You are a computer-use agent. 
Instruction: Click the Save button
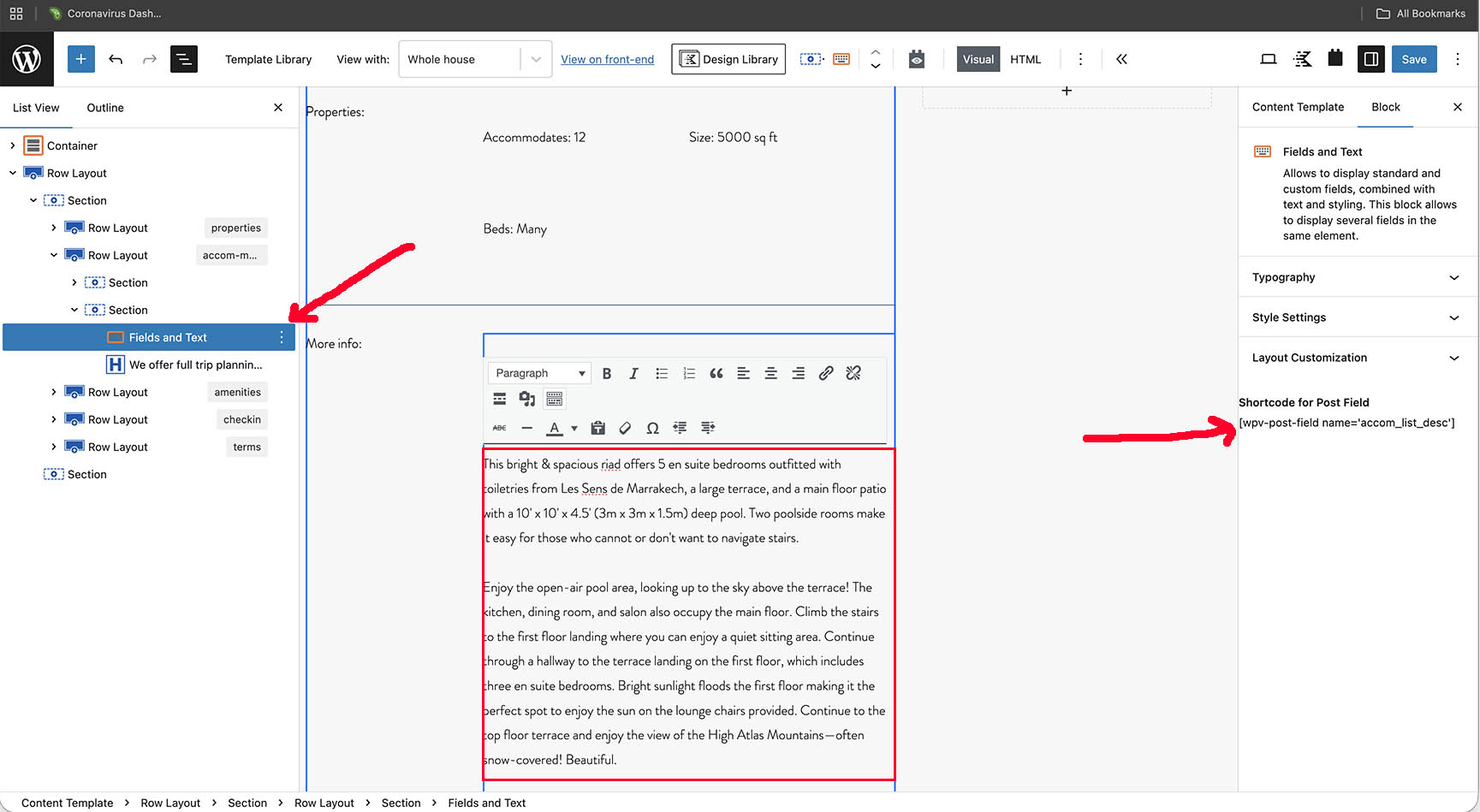1413,59
